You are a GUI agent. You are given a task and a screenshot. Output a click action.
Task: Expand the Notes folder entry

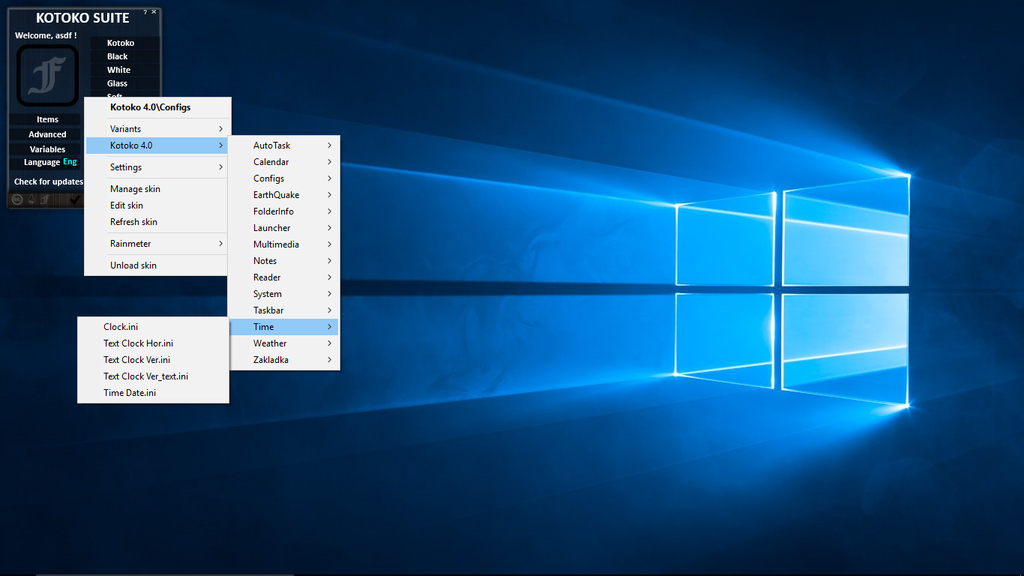click(x=284, y=261)
